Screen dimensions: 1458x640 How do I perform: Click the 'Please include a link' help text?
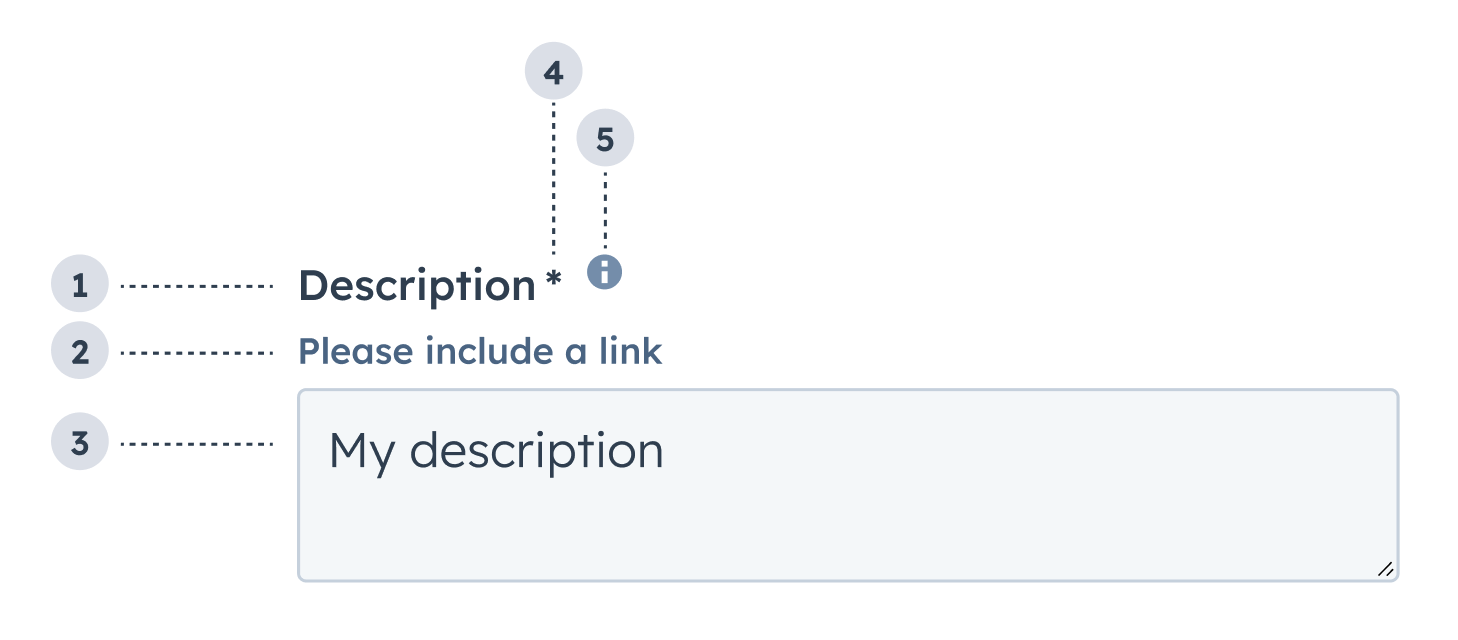click(480, 352)
